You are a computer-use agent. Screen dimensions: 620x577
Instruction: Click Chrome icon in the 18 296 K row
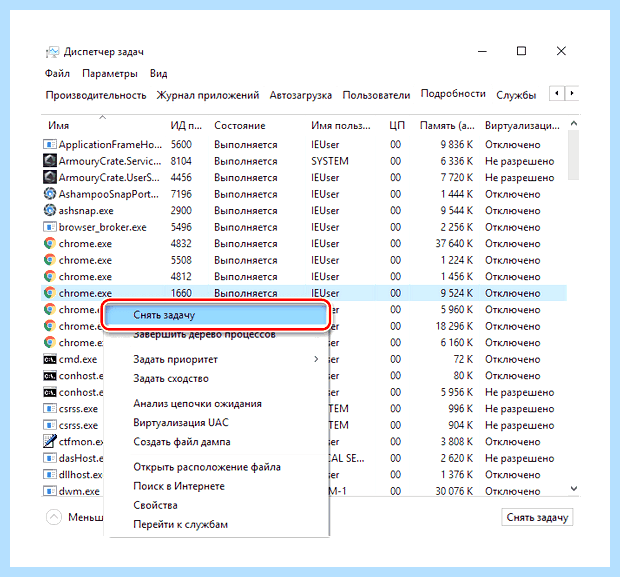coord(49,326)
